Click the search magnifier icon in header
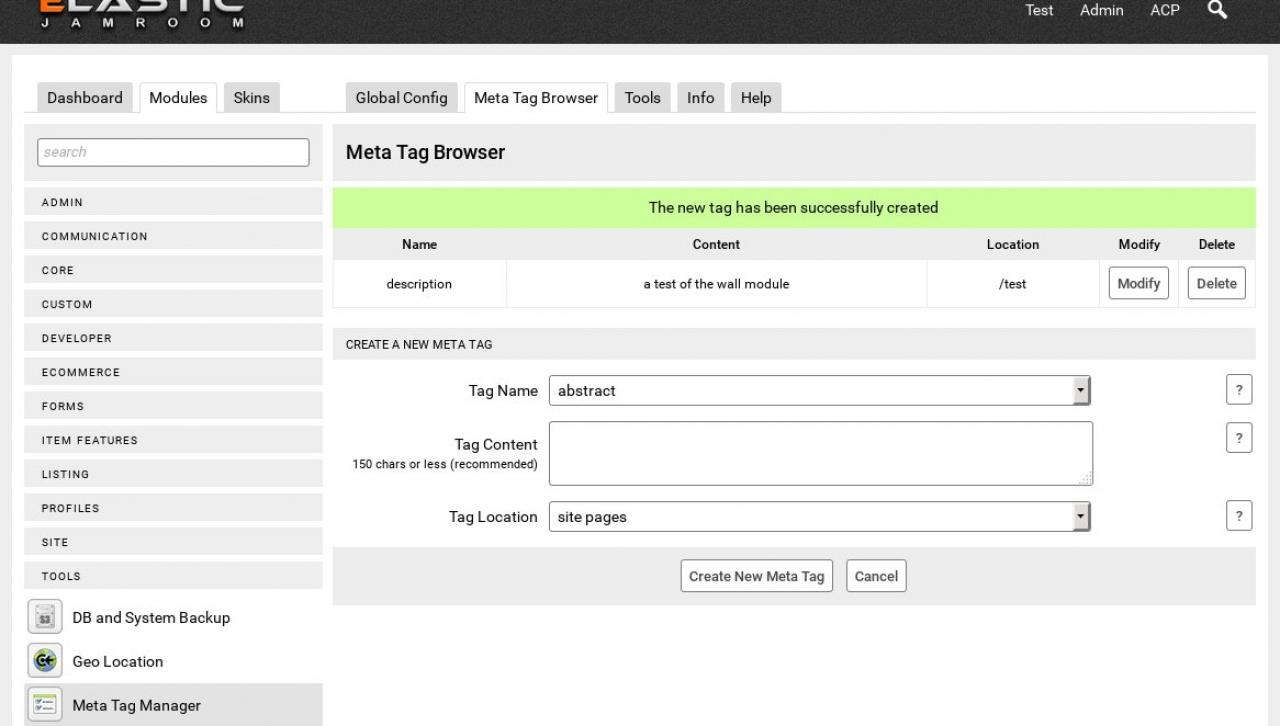This screenshot has height=726, width=1280. point(1217,10)
